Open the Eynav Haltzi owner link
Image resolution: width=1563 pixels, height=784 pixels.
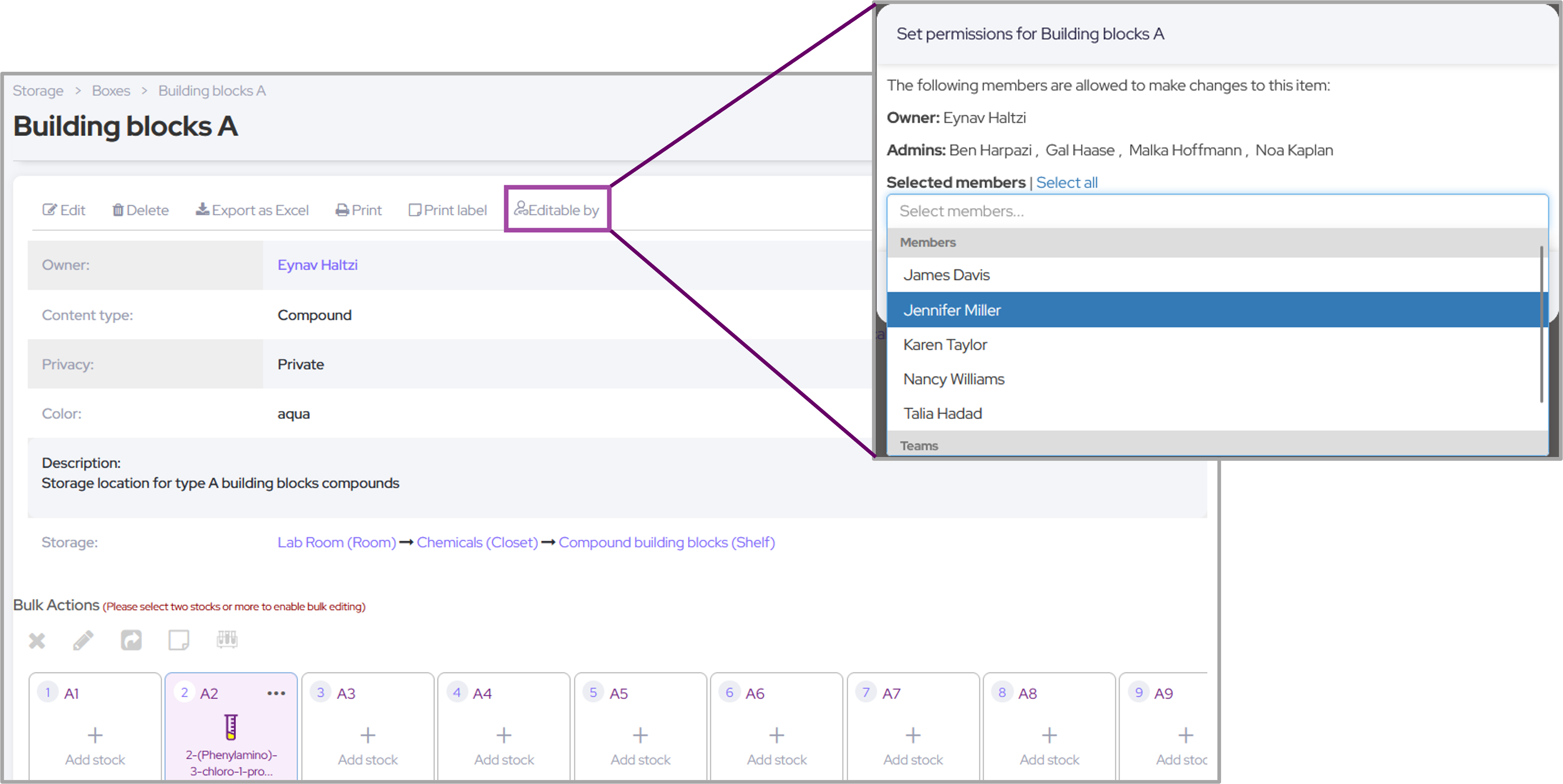click(317, 265)
